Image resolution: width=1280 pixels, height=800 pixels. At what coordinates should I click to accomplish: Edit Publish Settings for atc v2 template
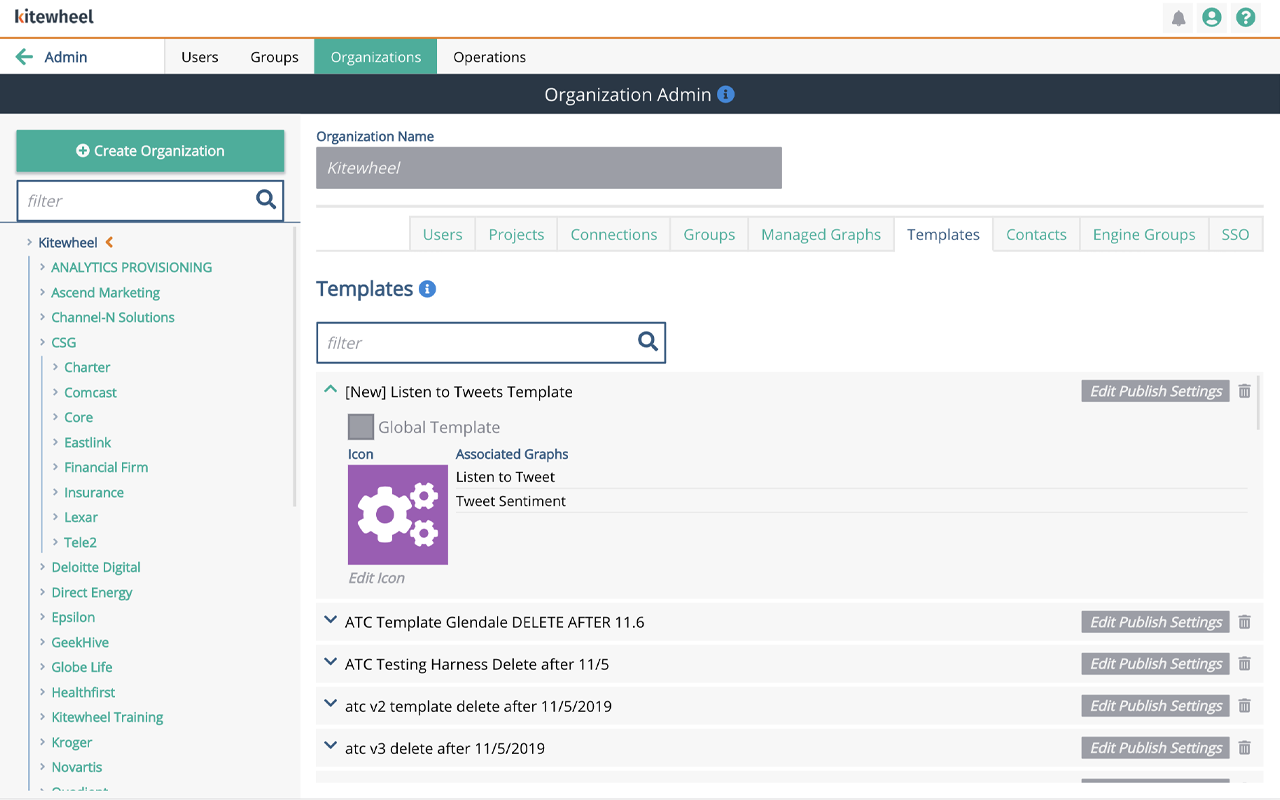pos(1155,706)
